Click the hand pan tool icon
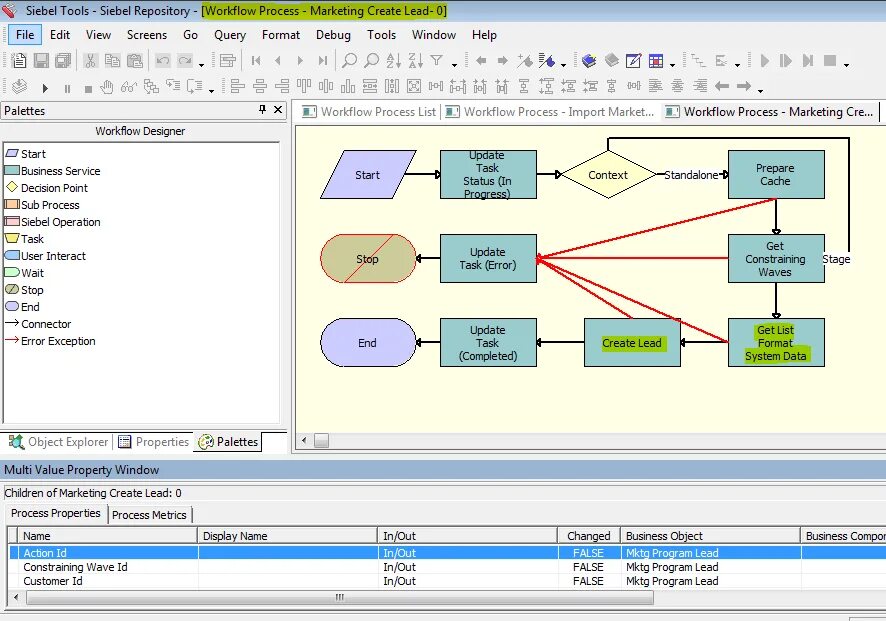The image size is (886, 621). click(107, 86)
